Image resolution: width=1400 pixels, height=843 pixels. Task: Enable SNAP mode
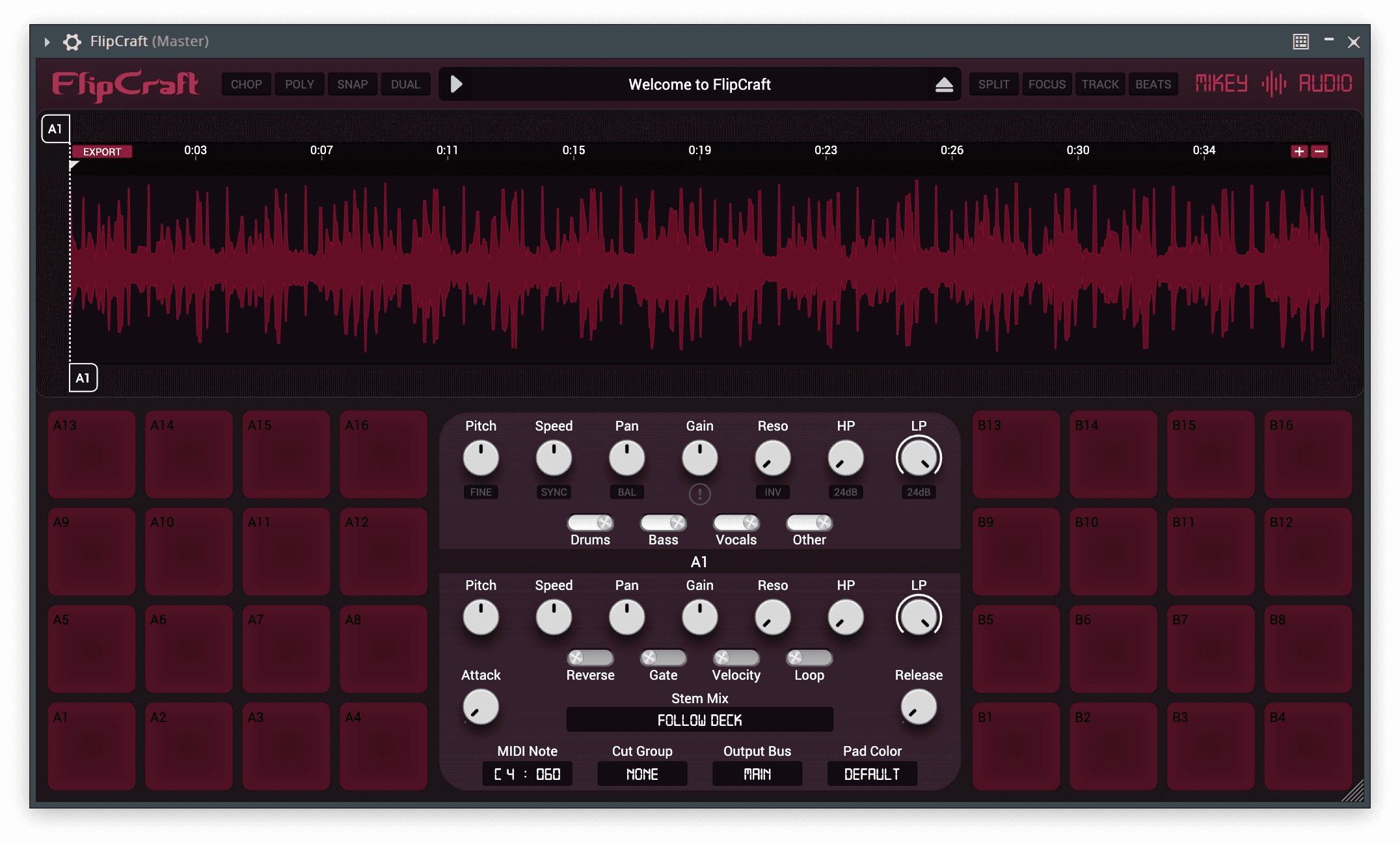(353, 85)
